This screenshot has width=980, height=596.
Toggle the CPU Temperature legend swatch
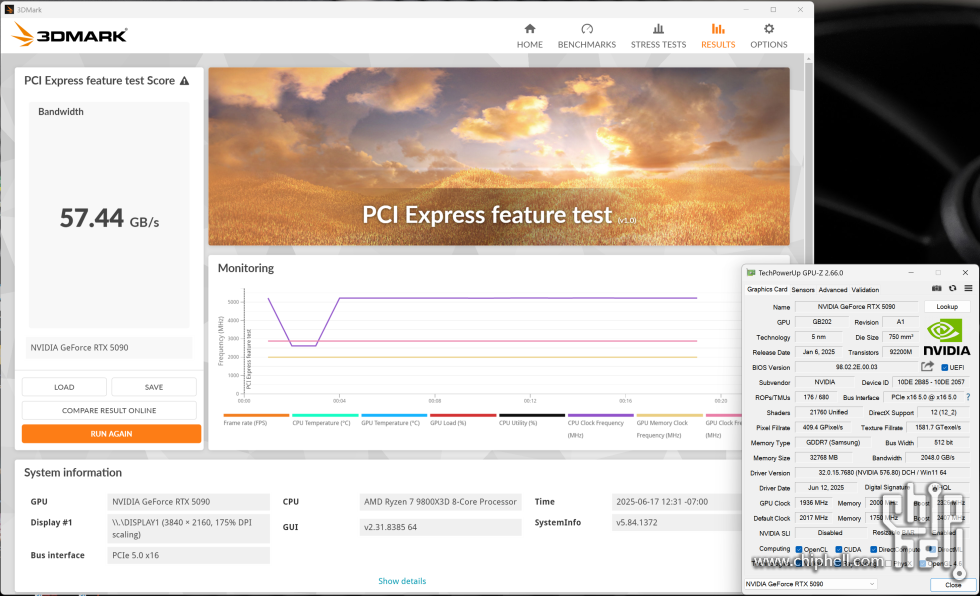325,415
